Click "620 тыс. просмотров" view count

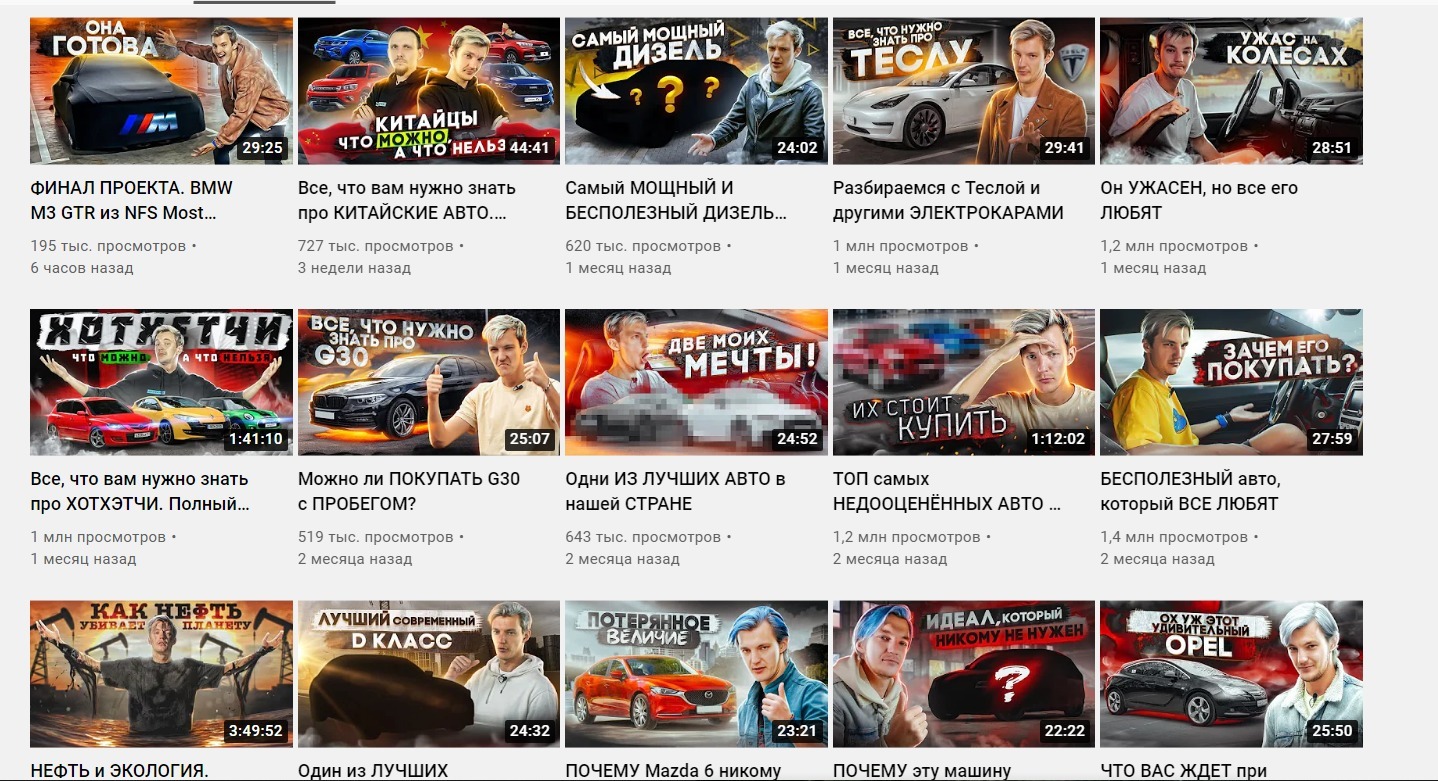pyautogui.click(x=643, y=246)
